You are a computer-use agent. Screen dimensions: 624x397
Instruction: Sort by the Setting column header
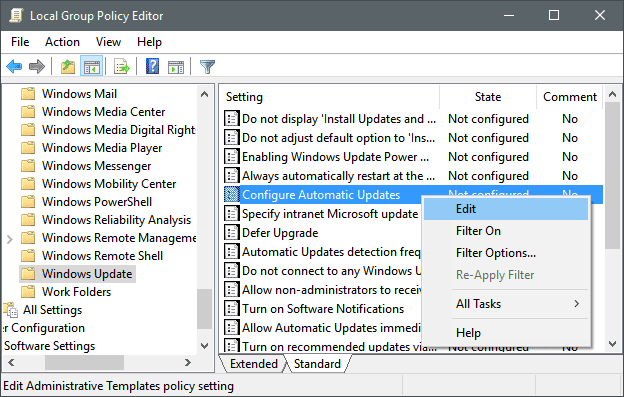330,97
